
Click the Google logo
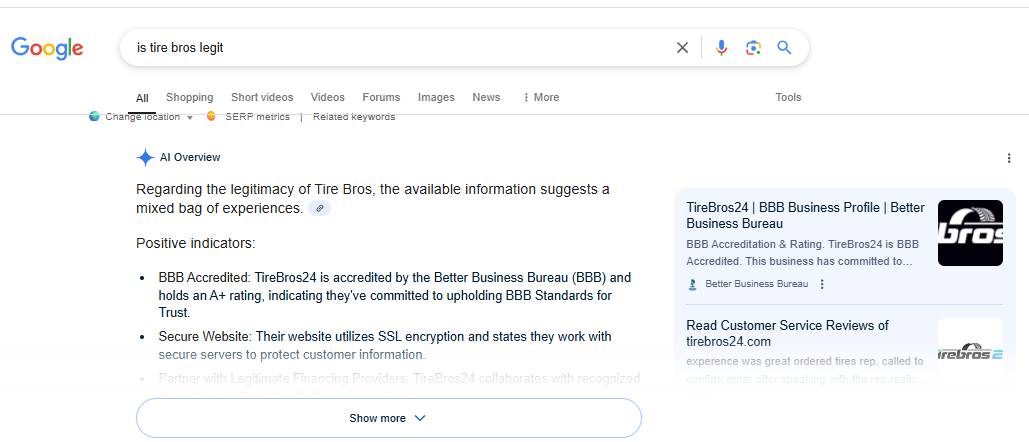coord(47,48)
